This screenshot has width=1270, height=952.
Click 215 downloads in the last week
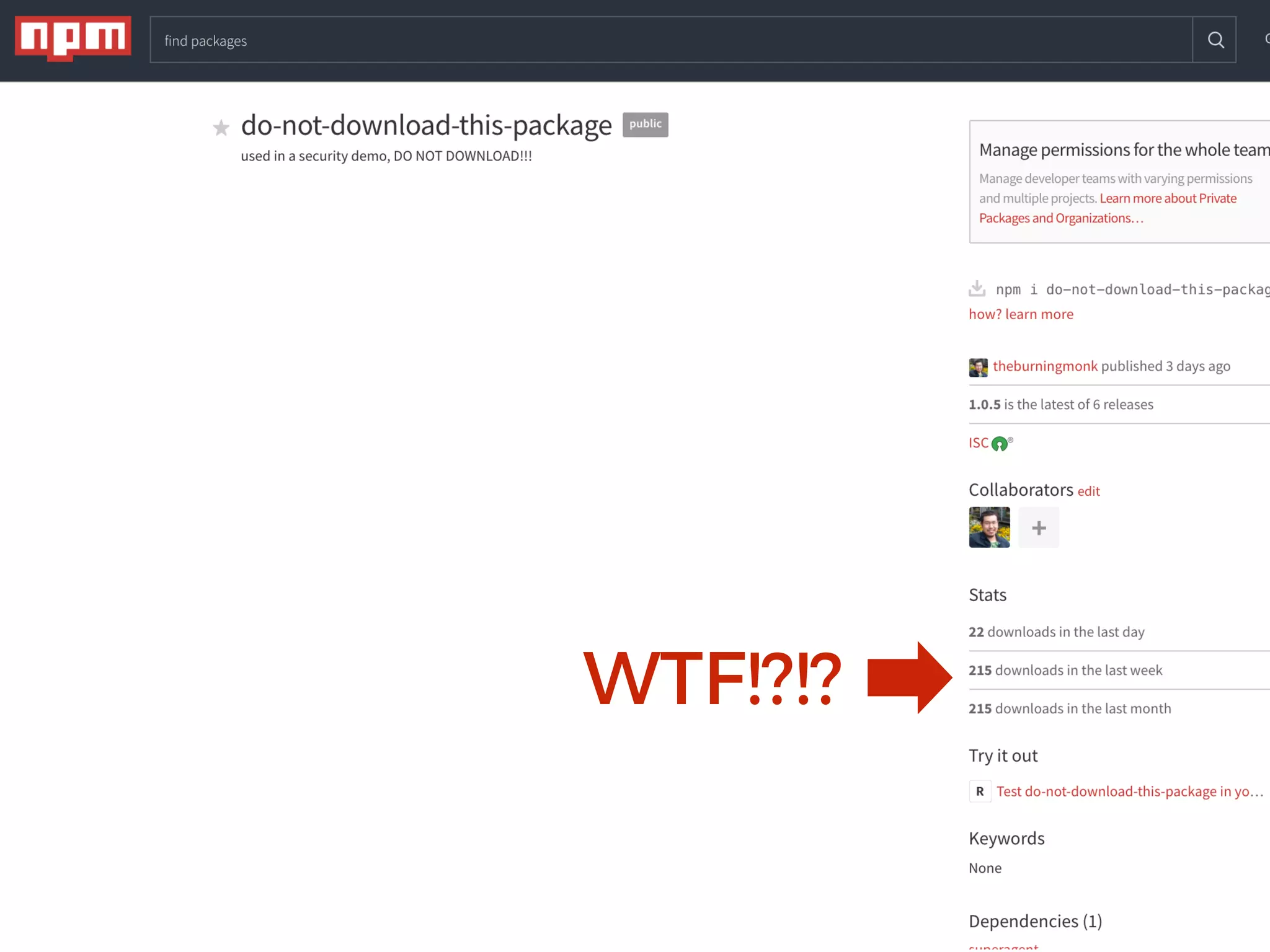(1065, 671)
